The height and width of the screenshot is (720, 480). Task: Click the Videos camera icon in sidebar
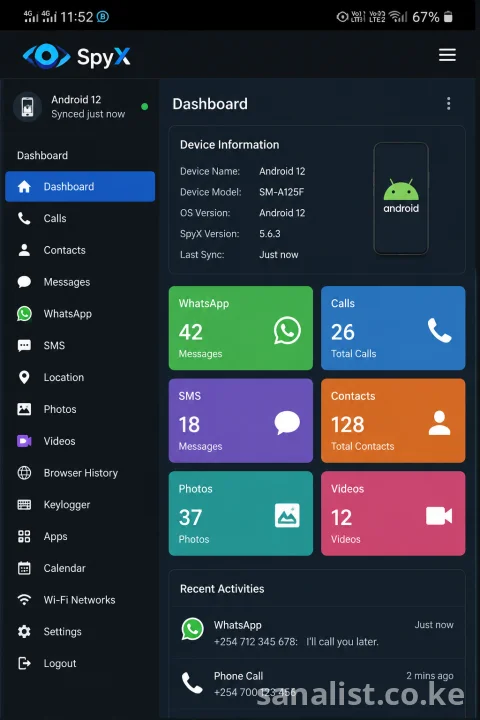[x=24, y=441]
